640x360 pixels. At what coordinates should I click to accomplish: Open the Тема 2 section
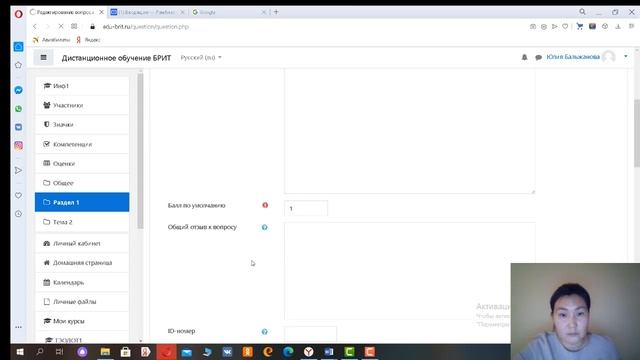pyautogui.click(x=82, y=222)
